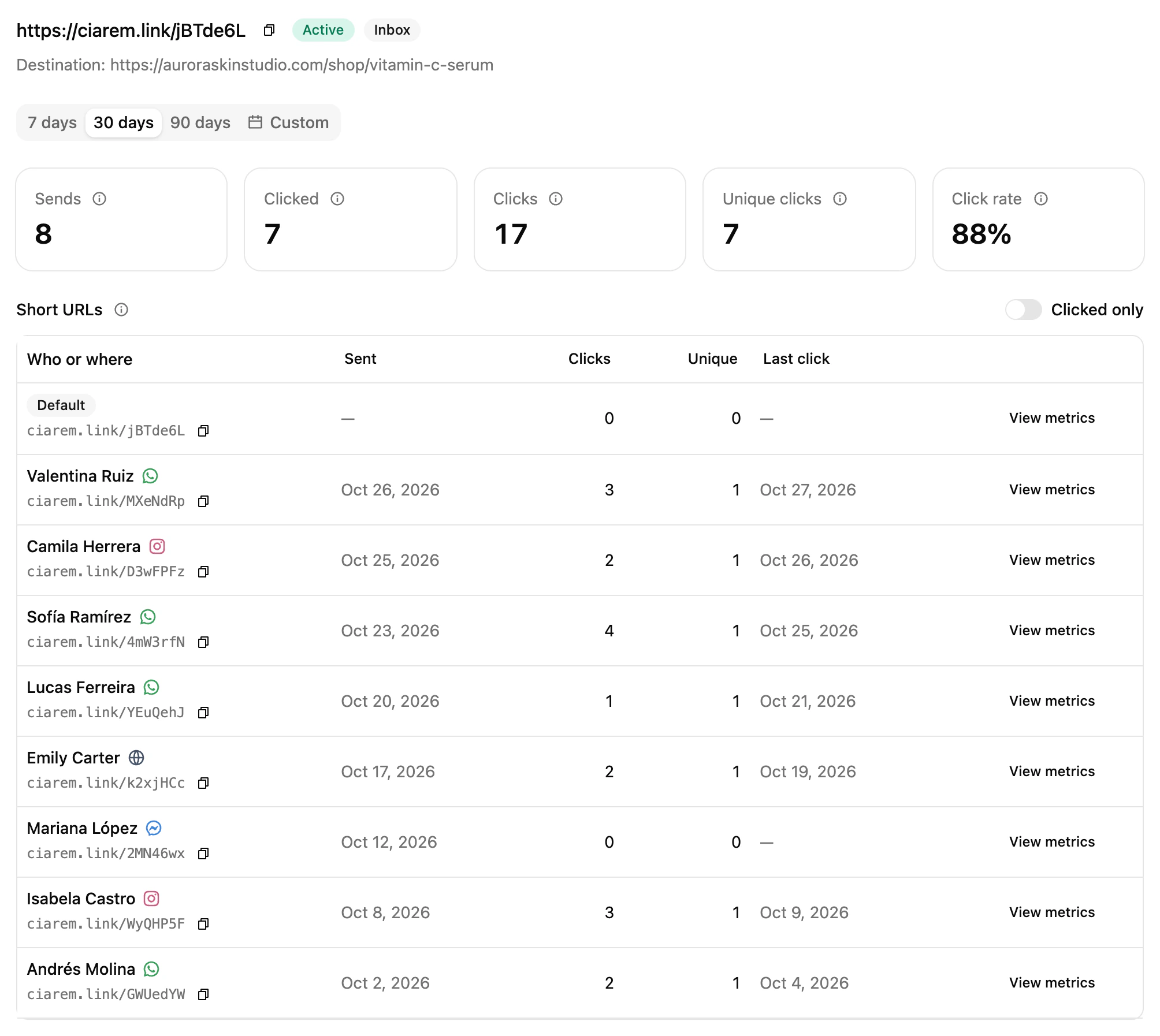This screenshot has width=1160, height=1036.
Task: Select the 90 days range
Action: coord(200,122)
